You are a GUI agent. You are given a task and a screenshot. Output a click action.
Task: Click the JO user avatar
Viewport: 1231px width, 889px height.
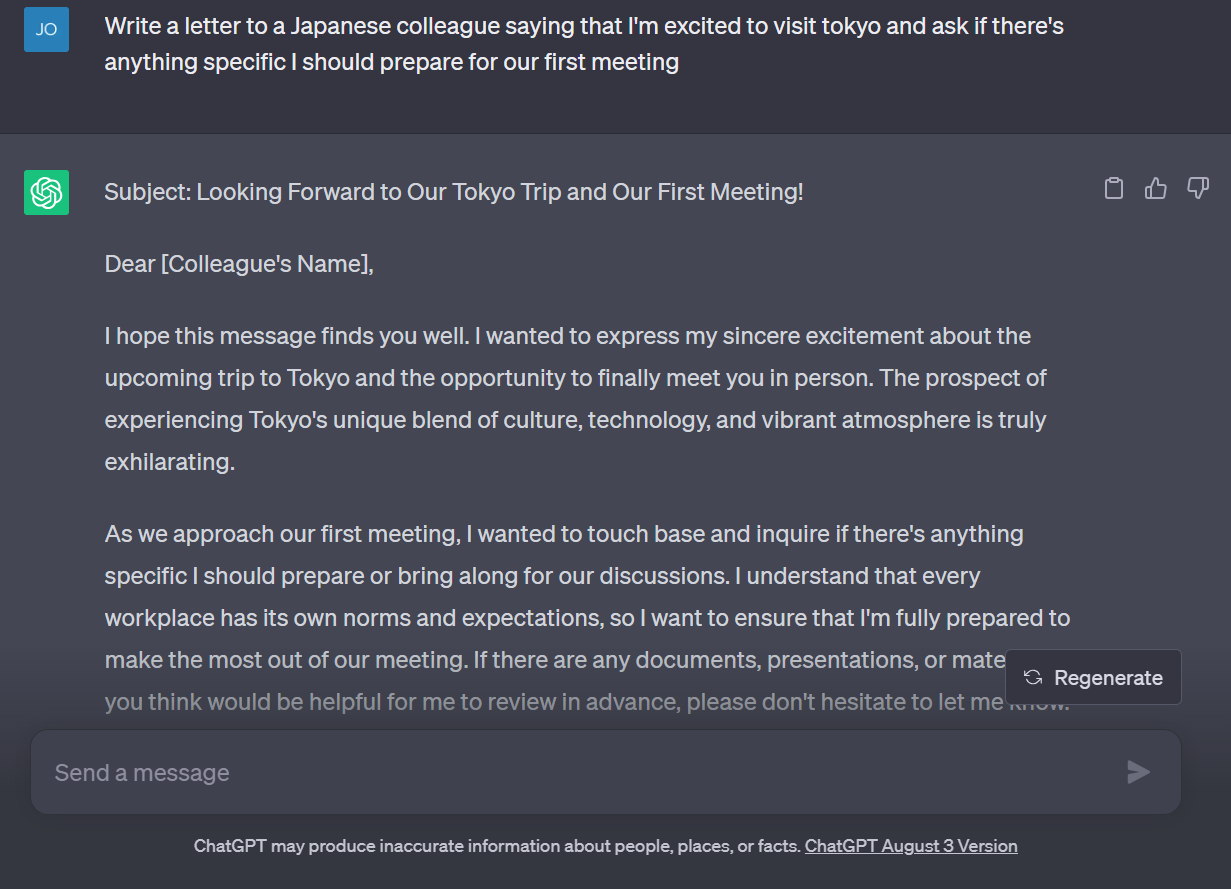click(46, 29)
